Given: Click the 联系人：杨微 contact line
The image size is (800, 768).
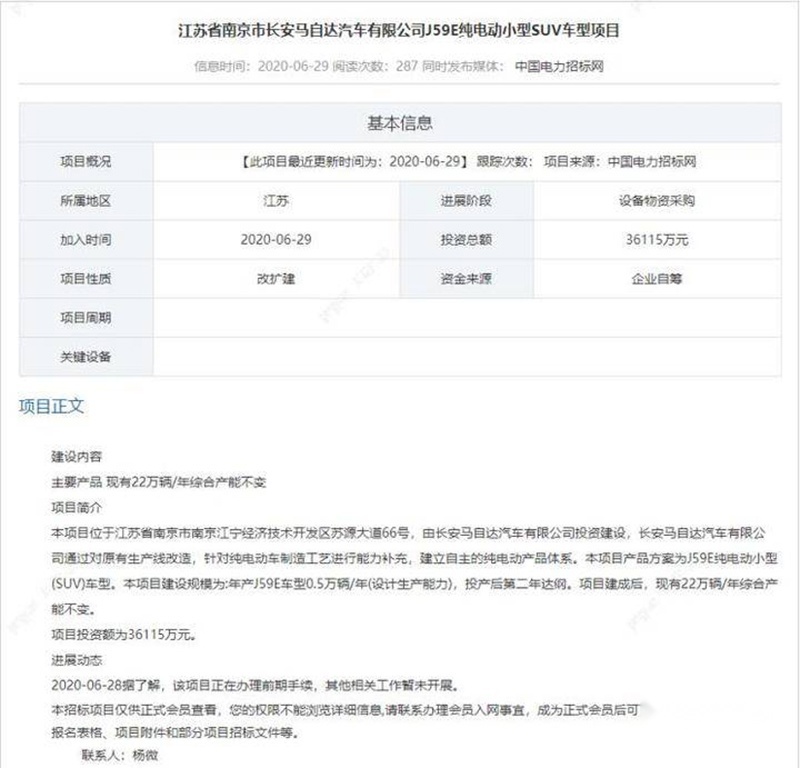Looking at the screenshot, I should click(x=120, y=755).
